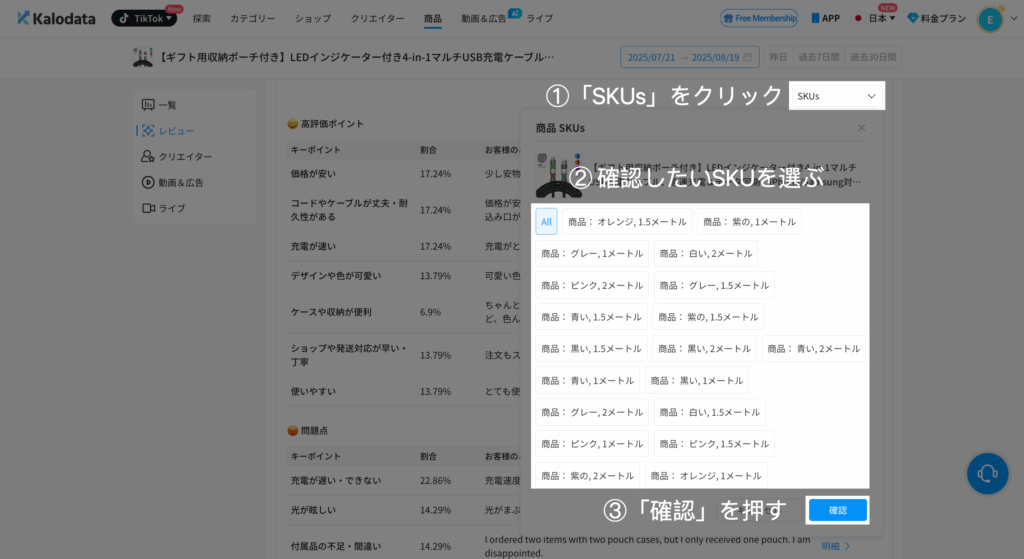Open the 日本 region dropdown
The image size is (1024, 559).
click(x=875, y=18)
